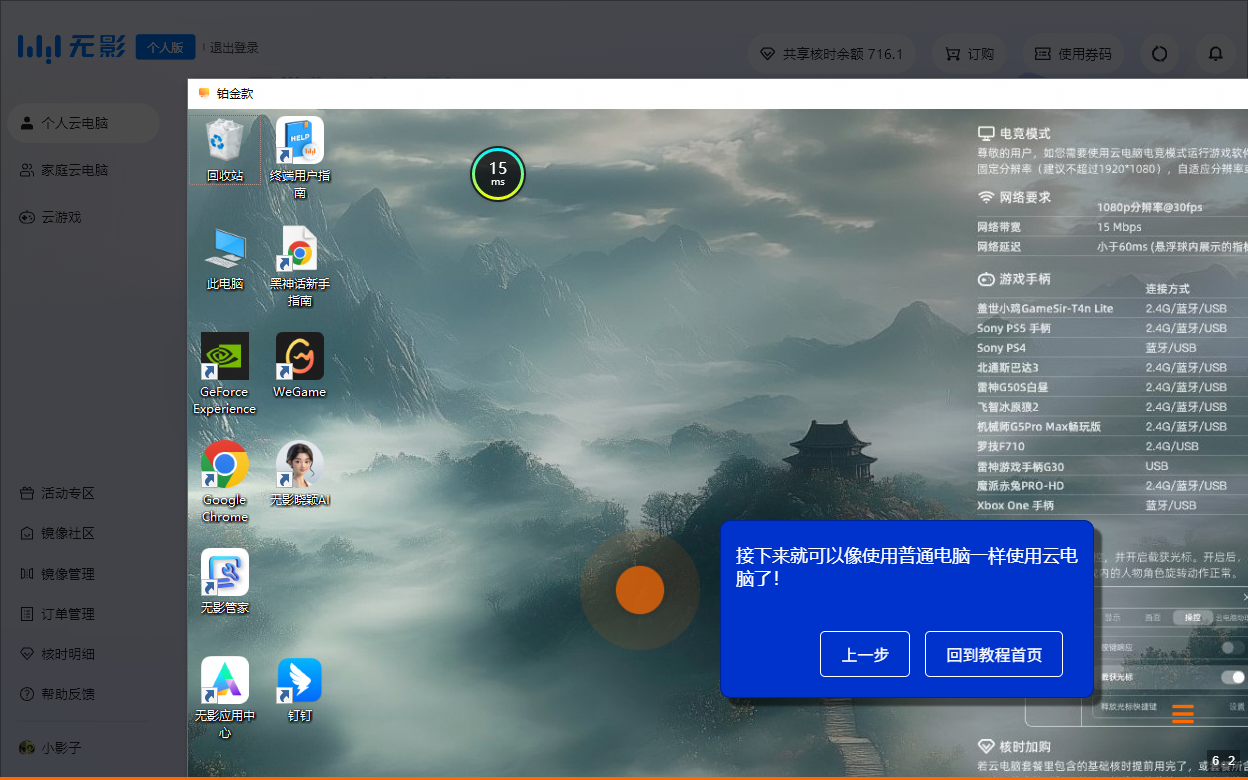Select 云游戏 in the left sidebar
The image size is (1248, 780).
[60, 217]
